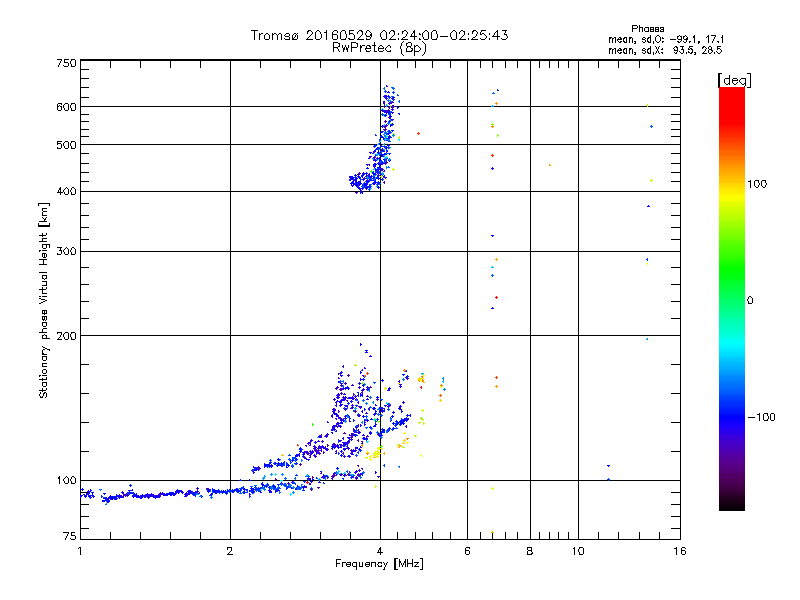Select the 'mean, sd,O: -99.1, 17.1' line
This screenshot has width=800, height=600.
tap(666, 39)
